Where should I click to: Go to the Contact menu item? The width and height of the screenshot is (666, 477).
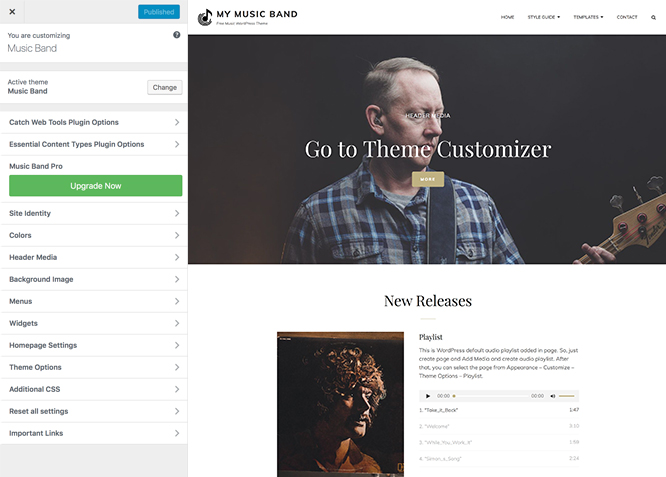coord(627,17)
